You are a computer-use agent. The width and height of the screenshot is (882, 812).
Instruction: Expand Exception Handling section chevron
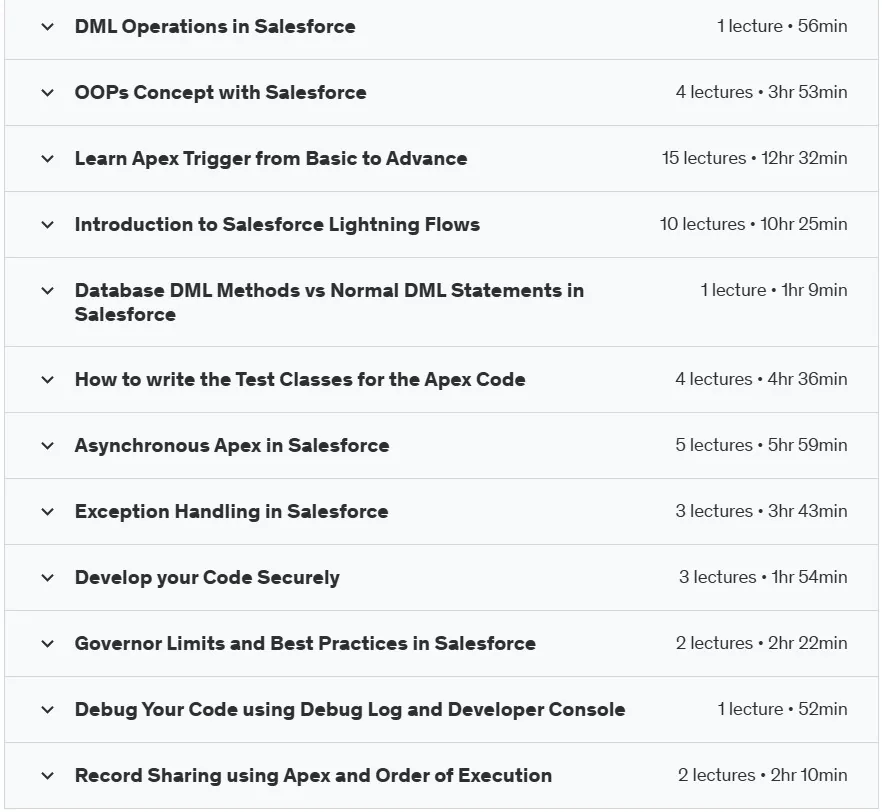tap(48, 512)
